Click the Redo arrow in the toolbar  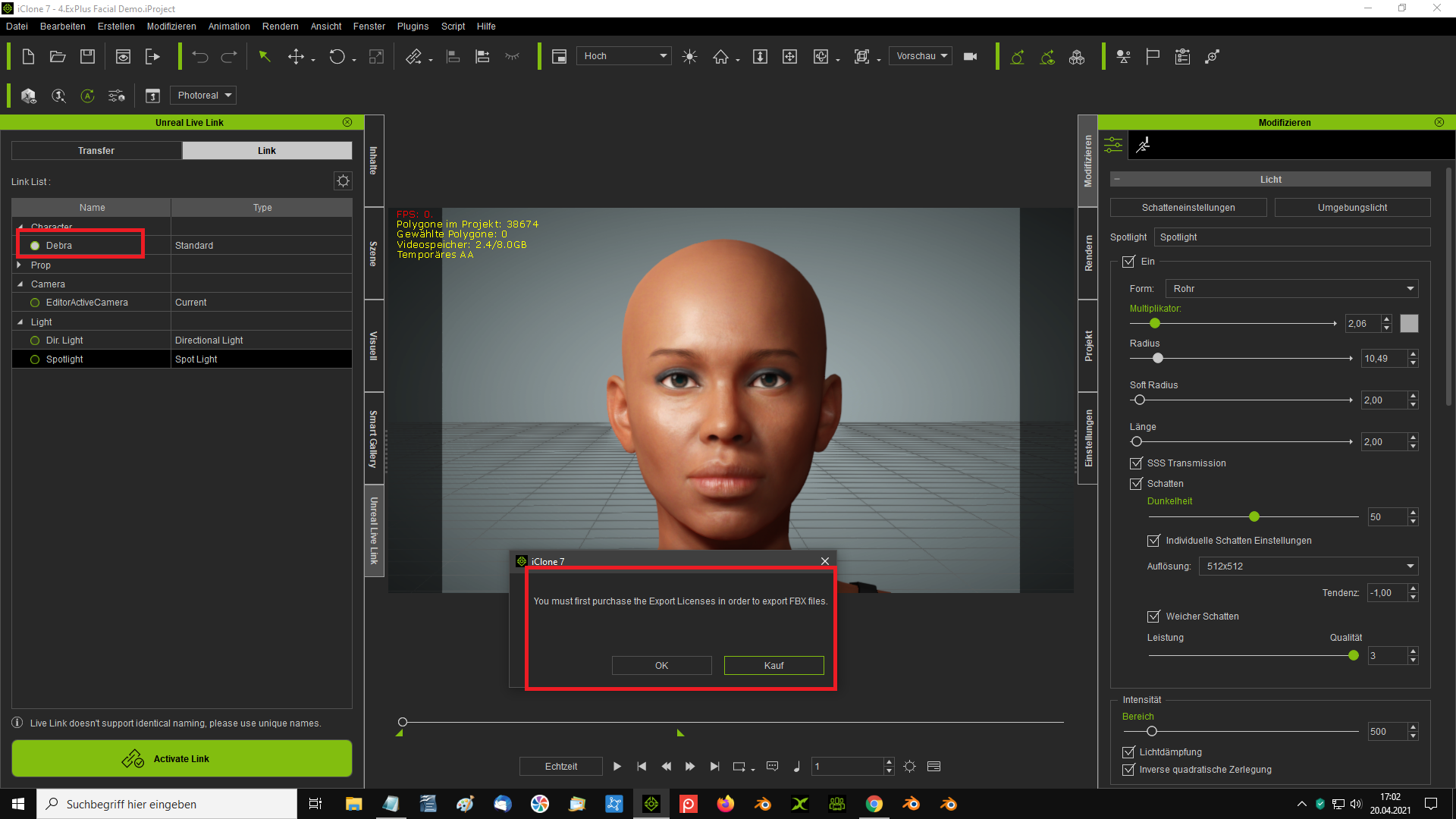click(x=229, y=57)
